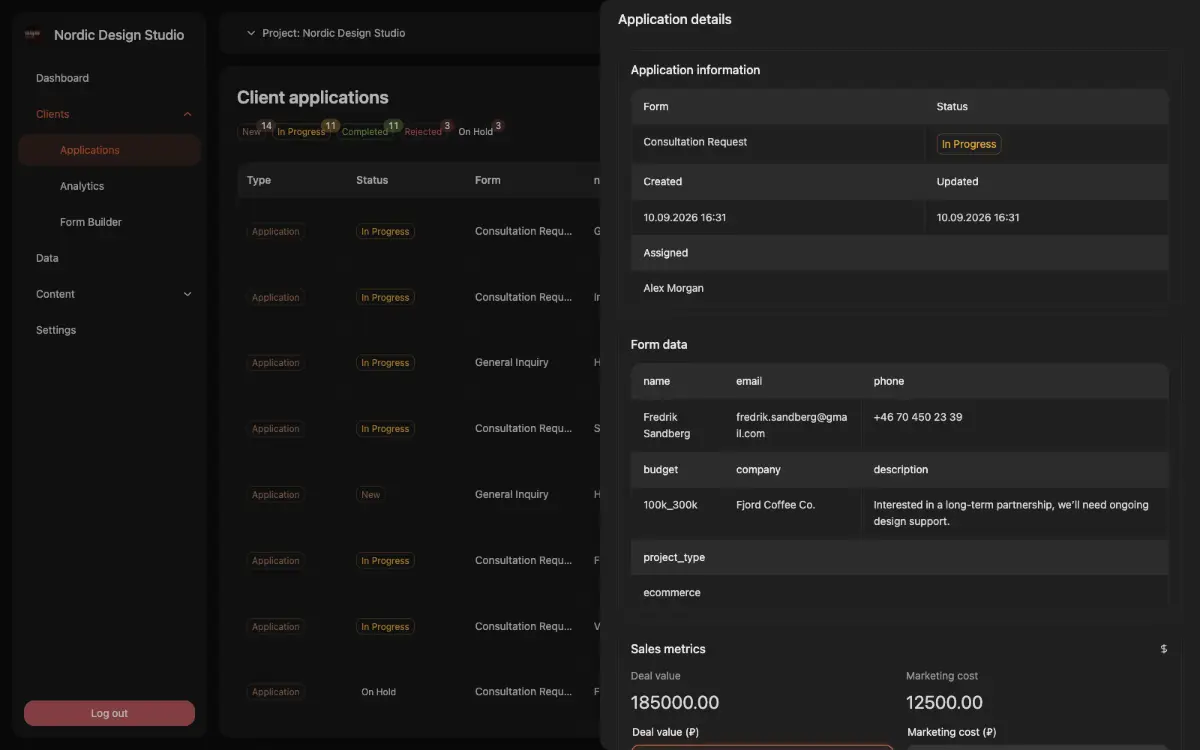This screenshot has width=1200, height=750.
Task: Sort by the Status column header in the applications table
Action: pyautogui.click(x=372, y=180)
